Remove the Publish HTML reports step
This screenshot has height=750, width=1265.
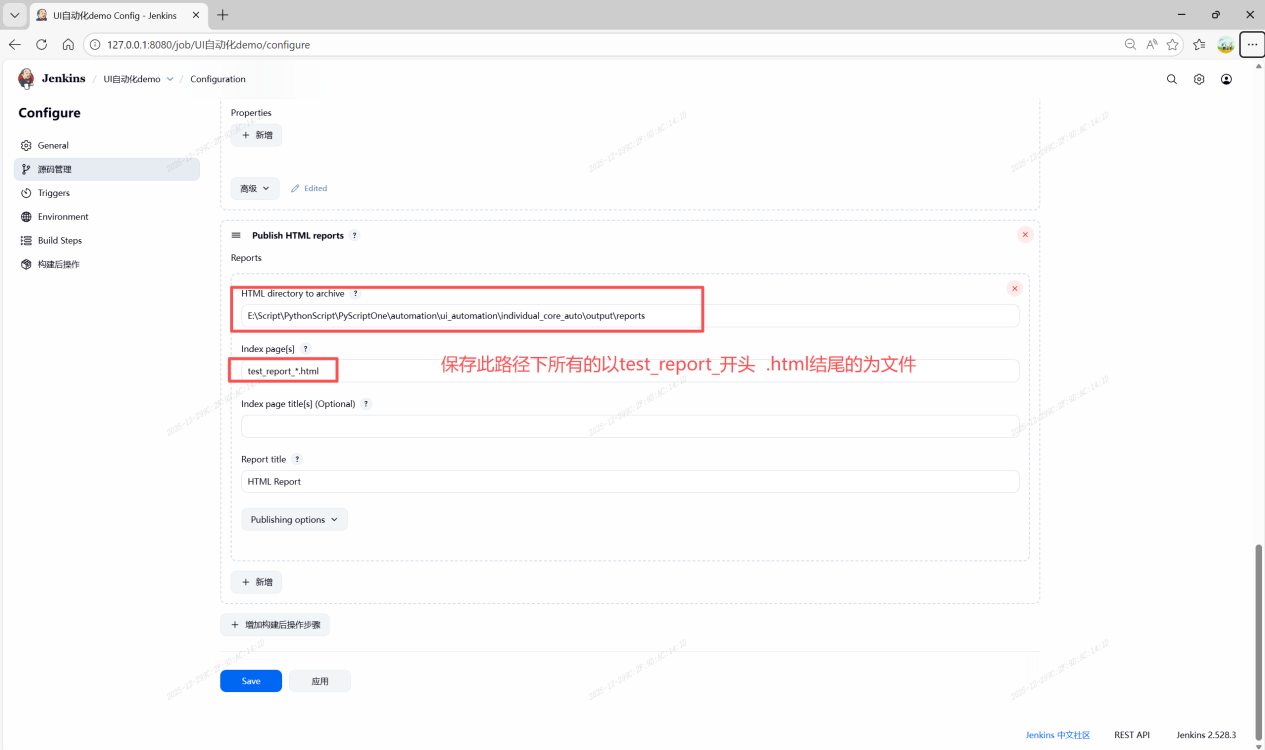(x=1025, y=235)
